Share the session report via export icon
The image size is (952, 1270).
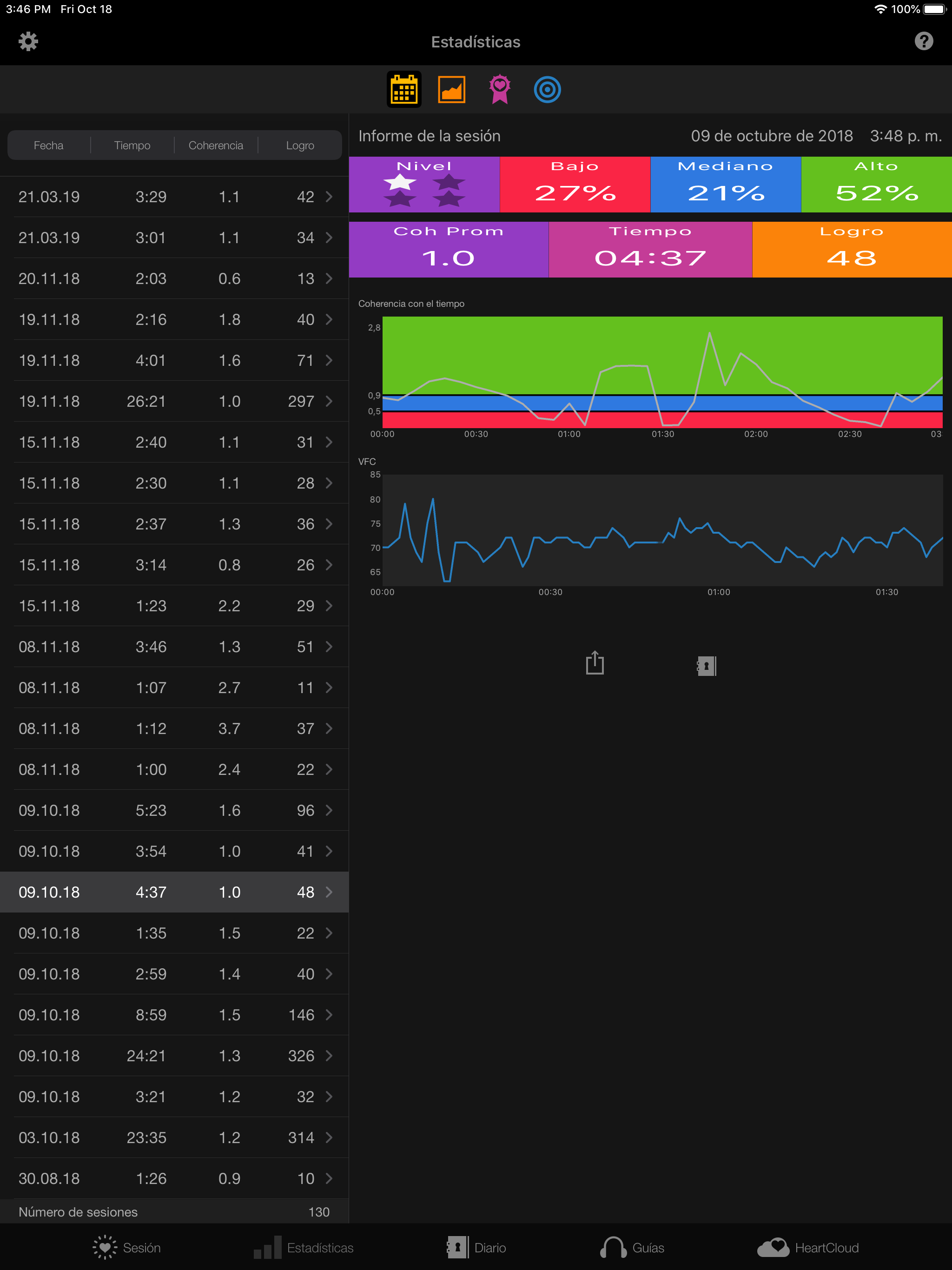595,663
